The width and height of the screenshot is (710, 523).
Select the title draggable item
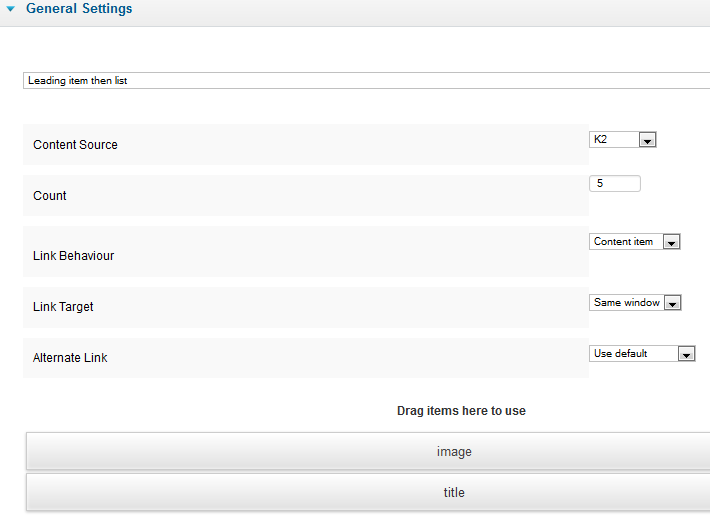point(368,492)
